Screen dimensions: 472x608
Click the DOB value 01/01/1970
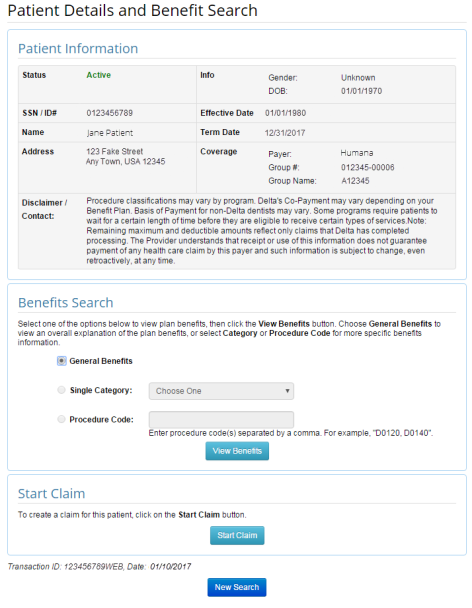pos(361,91)
